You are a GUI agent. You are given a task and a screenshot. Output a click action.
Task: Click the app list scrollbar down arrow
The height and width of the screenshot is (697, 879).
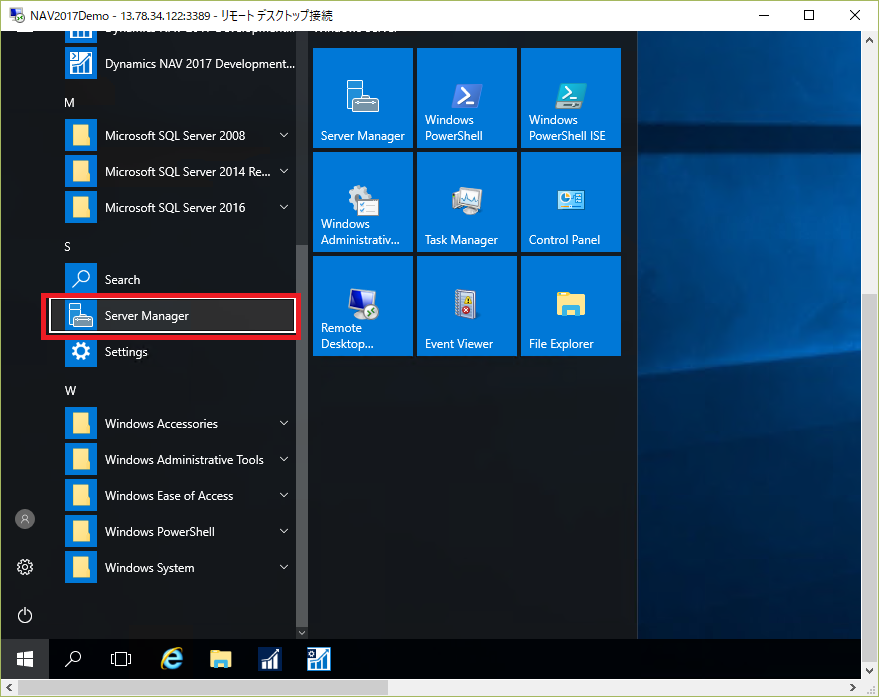pyautogui.click(x=302, y=633)
